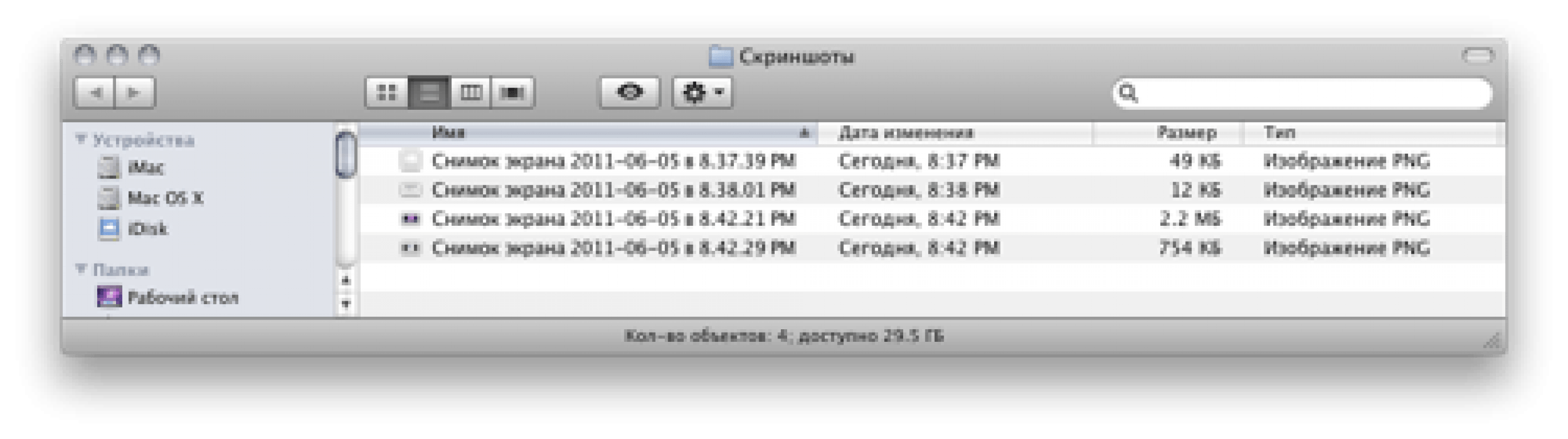Collapse the Устройства sidebar section
This screenshot has width=1568, height=439.
pyautogui.click(x=81, y=139)
